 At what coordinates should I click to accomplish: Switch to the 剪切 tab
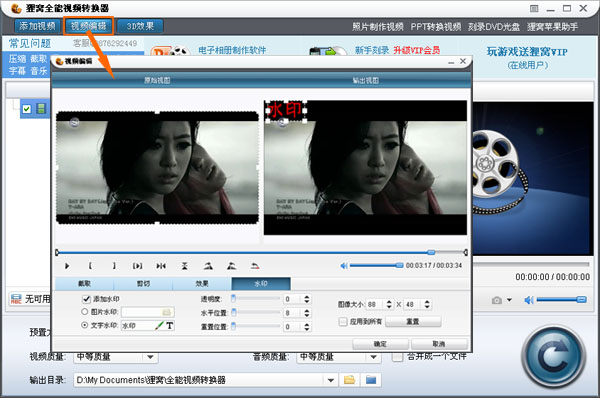pos(143,284)
